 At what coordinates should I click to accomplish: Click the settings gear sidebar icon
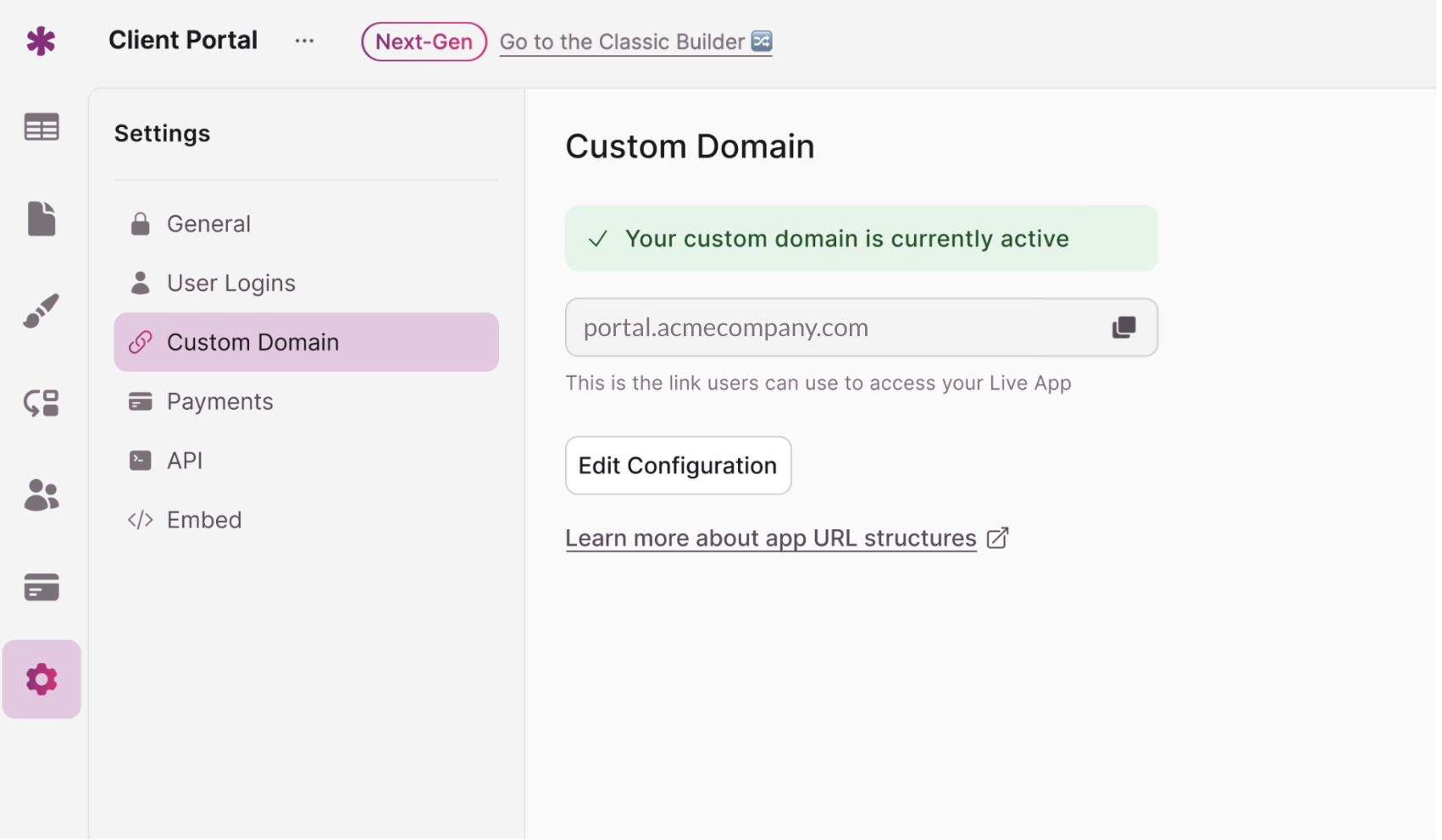(x=41, y=679)
